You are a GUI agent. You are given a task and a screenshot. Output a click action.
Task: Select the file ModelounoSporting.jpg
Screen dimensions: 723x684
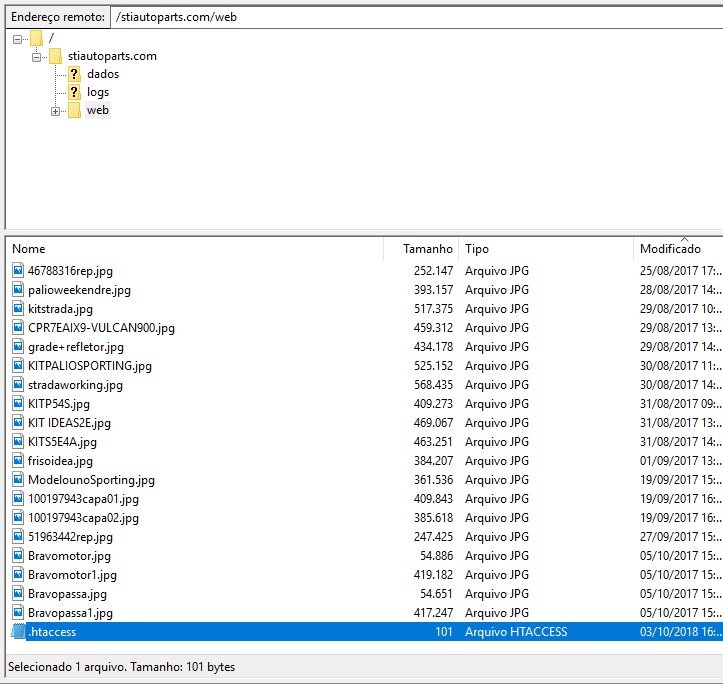coord(91,480)
